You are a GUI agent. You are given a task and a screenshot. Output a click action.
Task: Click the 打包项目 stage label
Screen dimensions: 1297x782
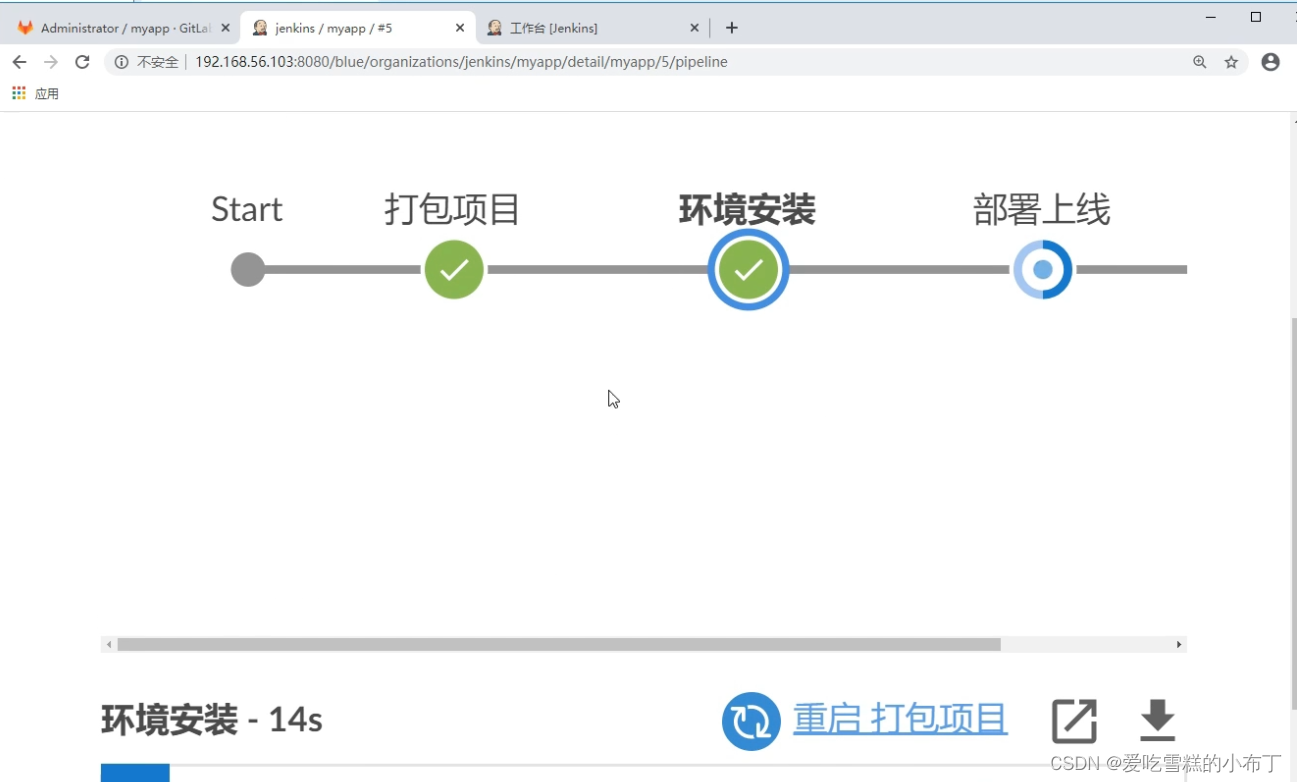[x=453, y=210]
